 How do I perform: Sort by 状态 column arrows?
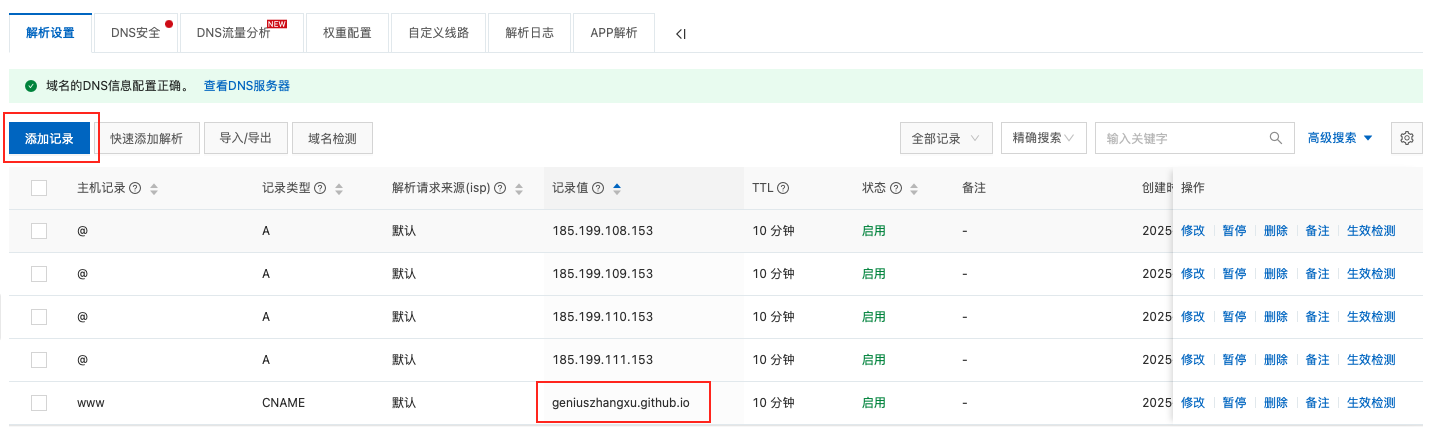coord(914,189)
